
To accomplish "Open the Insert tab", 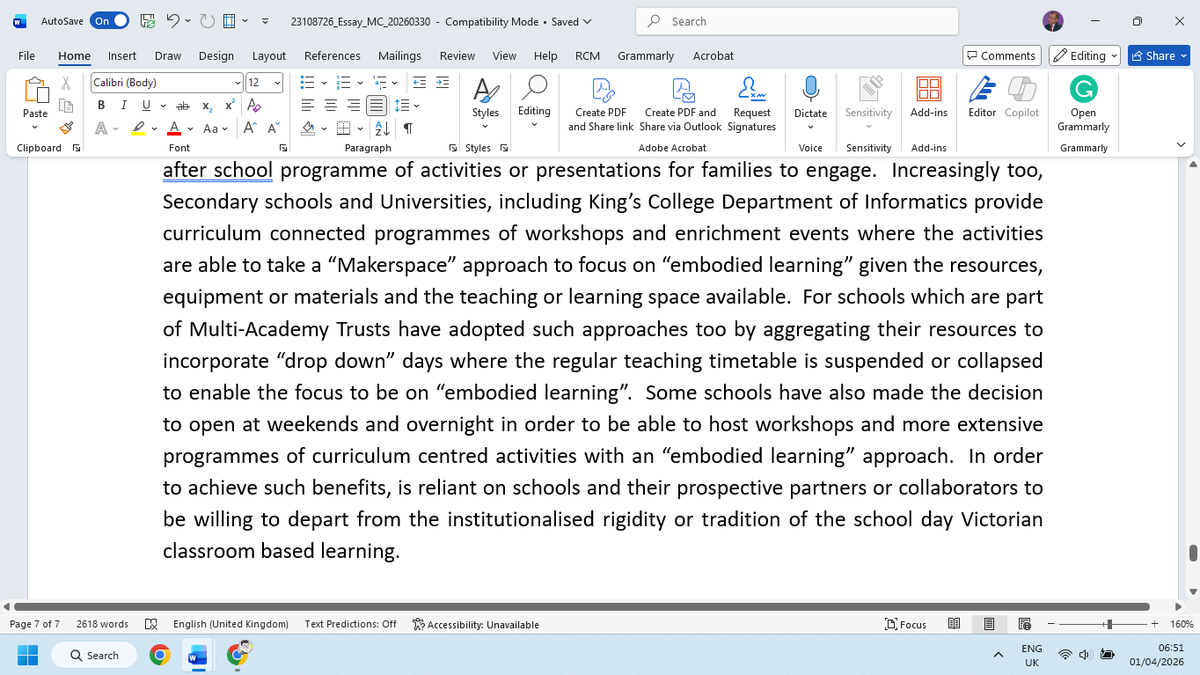I will (x=122, y=56).
